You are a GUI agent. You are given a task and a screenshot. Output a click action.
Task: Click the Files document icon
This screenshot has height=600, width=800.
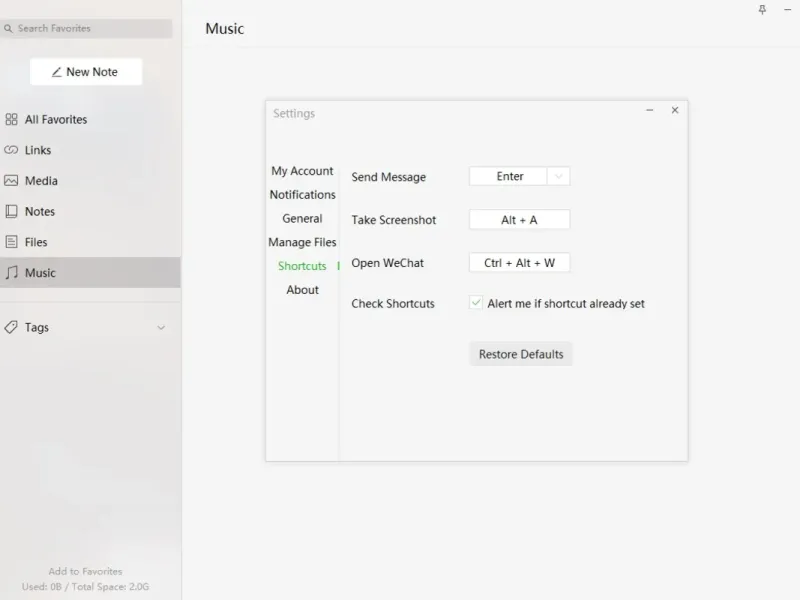point(11,242)
